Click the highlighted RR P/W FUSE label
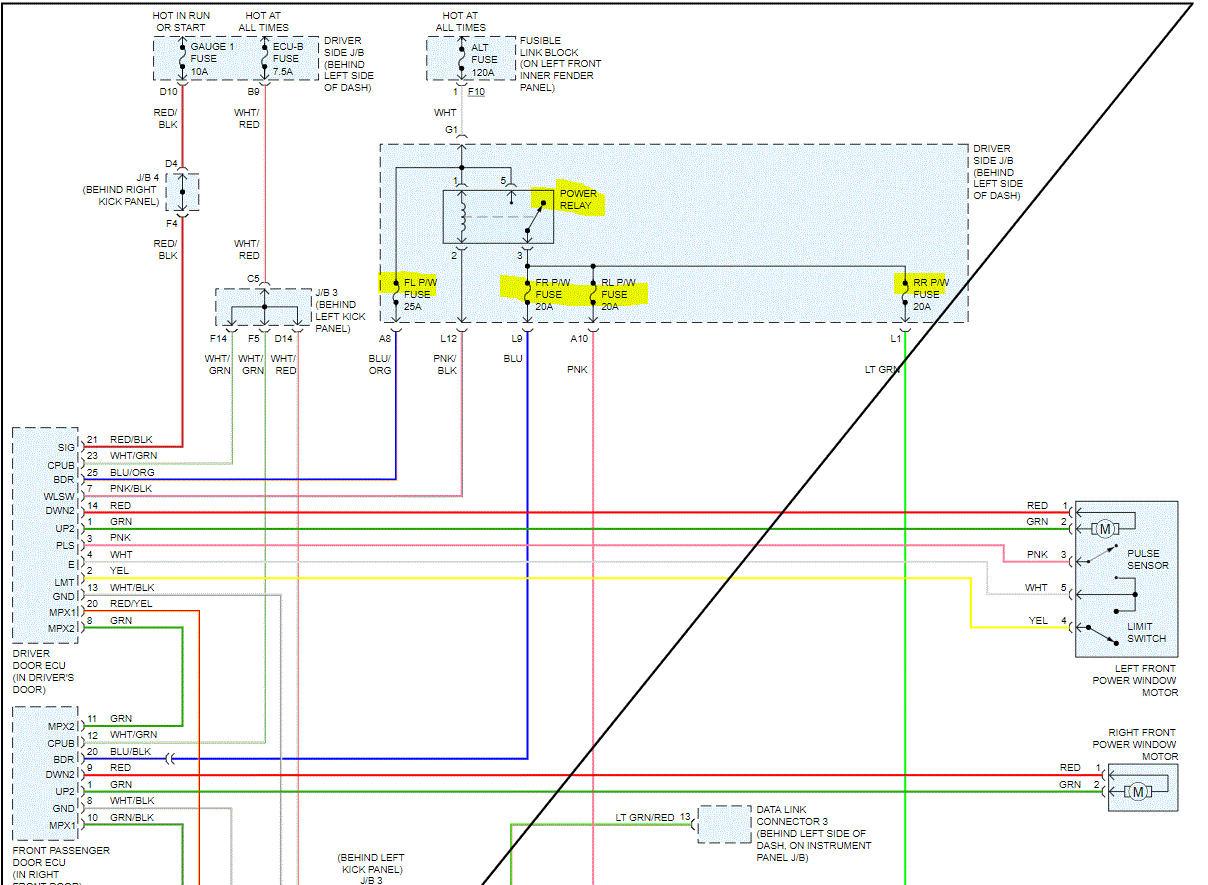The height and width of the screenshot is (885, 1208). [926, 289]
